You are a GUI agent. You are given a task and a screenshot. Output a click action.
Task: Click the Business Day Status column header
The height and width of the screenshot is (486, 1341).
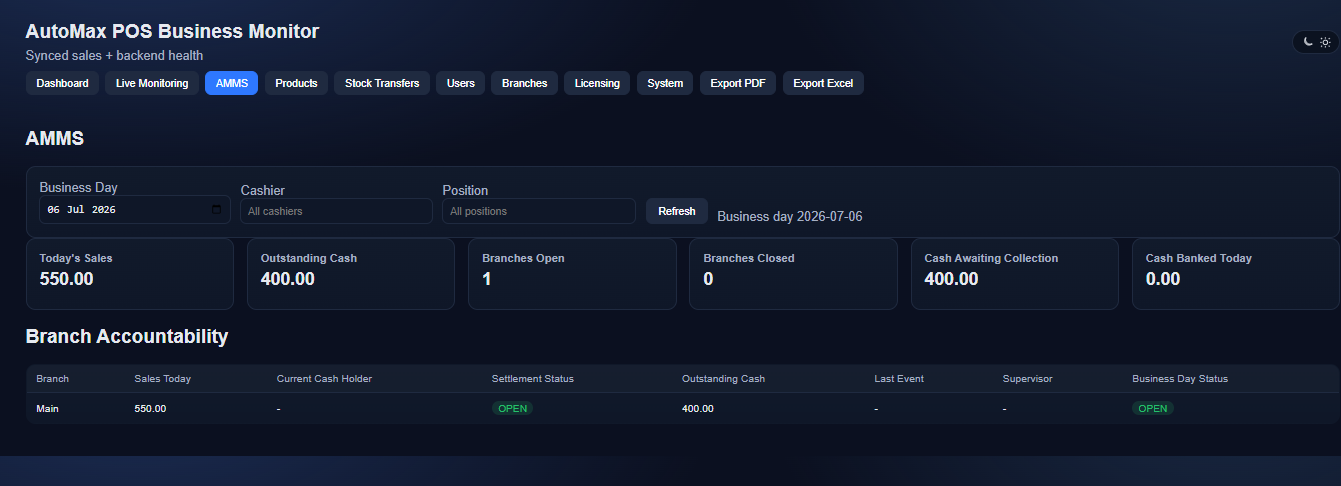[1180, 379]
